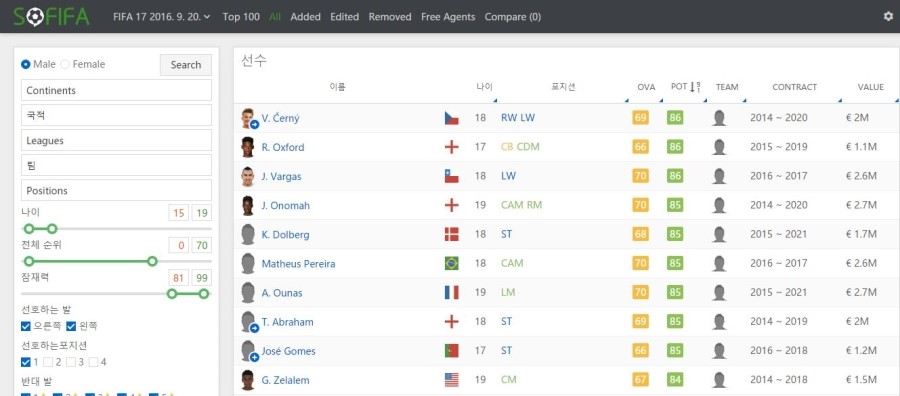Open the Top 100 tab
Viewport: 900px width, 396px height.
[x=241, y=17]
